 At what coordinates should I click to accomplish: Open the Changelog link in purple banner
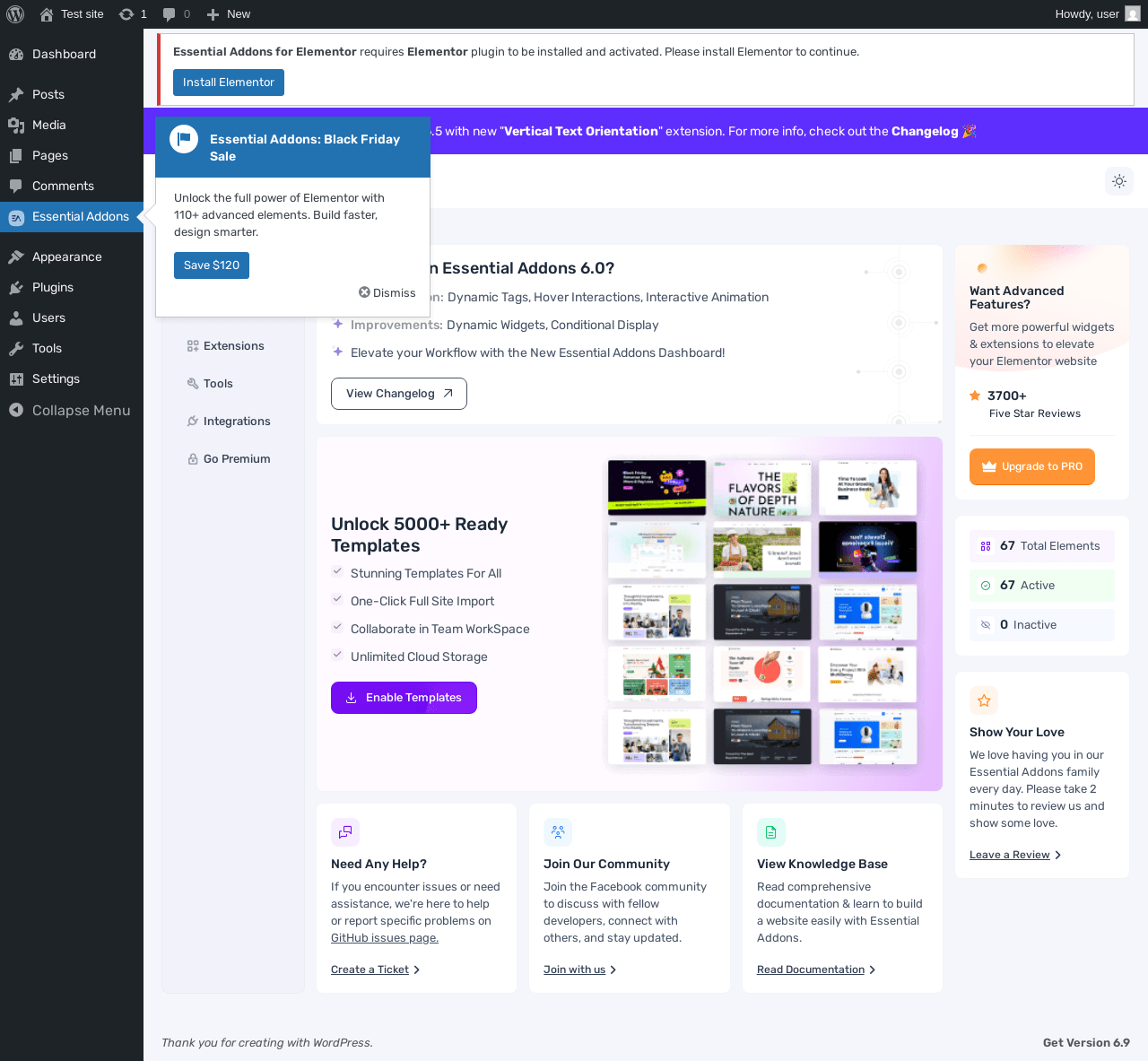[925, 131]
